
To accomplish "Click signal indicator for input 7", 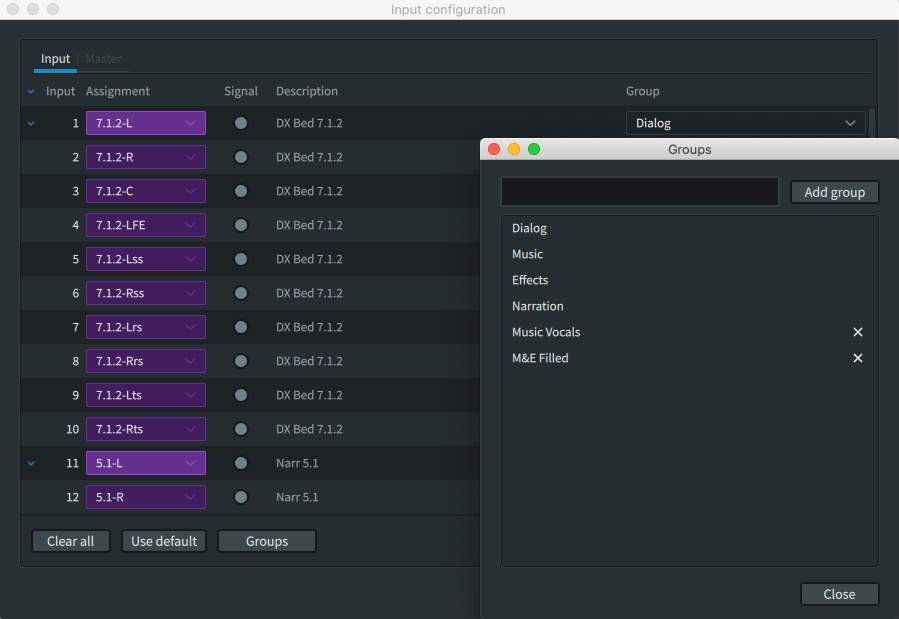I will pos(241,327).
